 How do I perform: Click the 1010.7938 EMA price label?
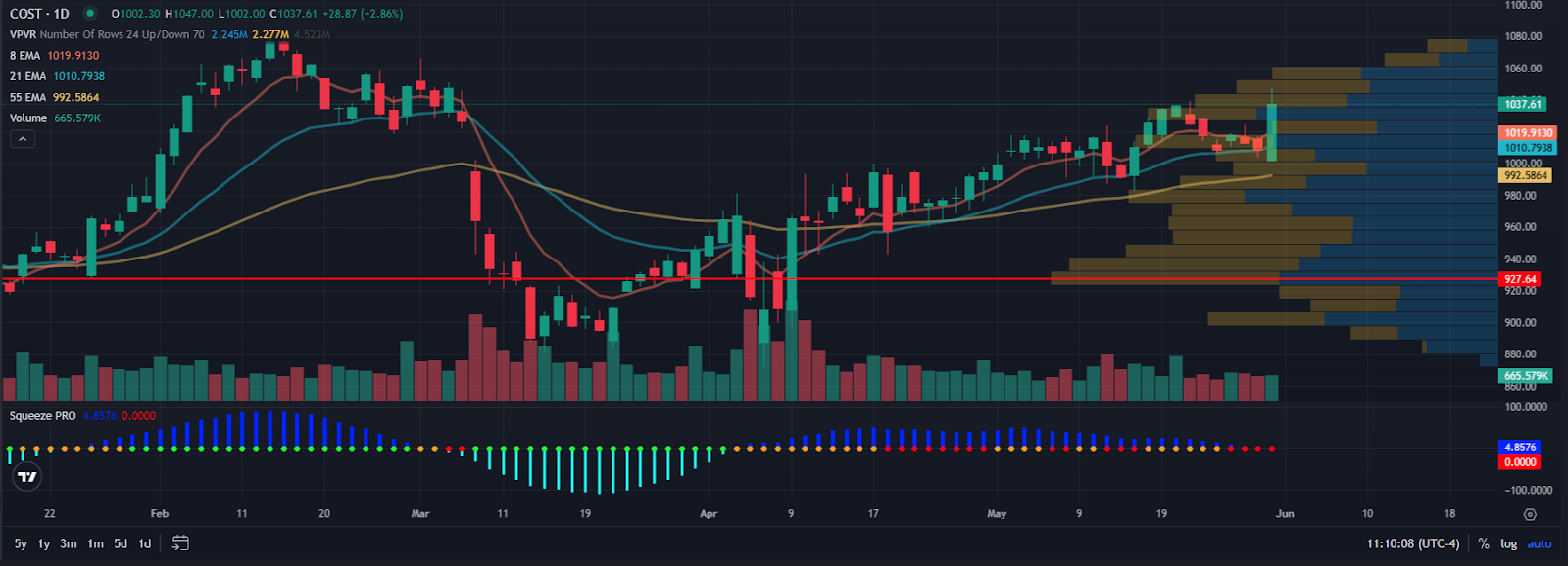point(1528,148)
